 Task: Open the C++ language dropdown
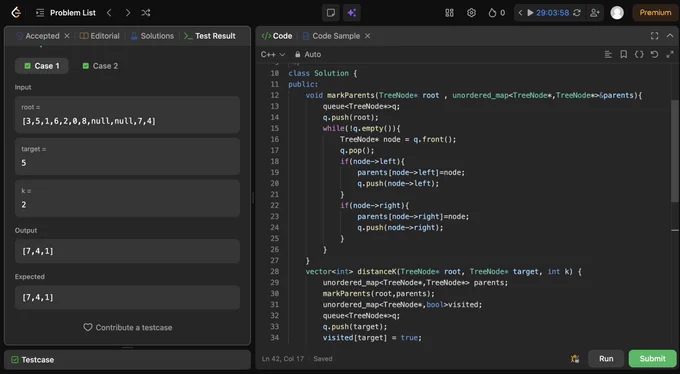[273, 54]
